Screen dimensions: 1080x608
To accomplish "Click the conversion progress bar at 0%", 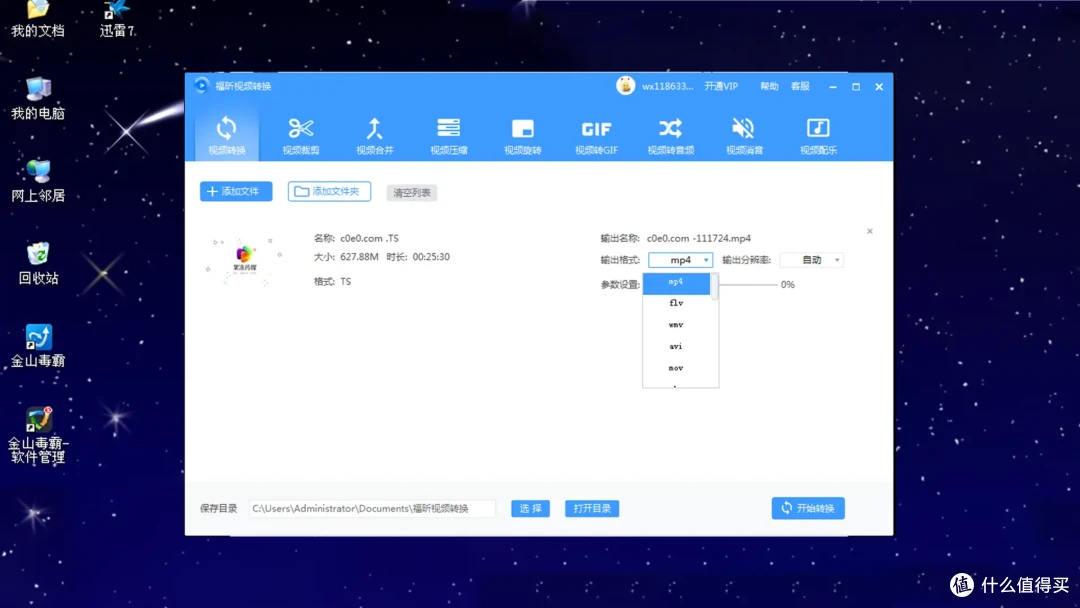I will coord(748,284).
